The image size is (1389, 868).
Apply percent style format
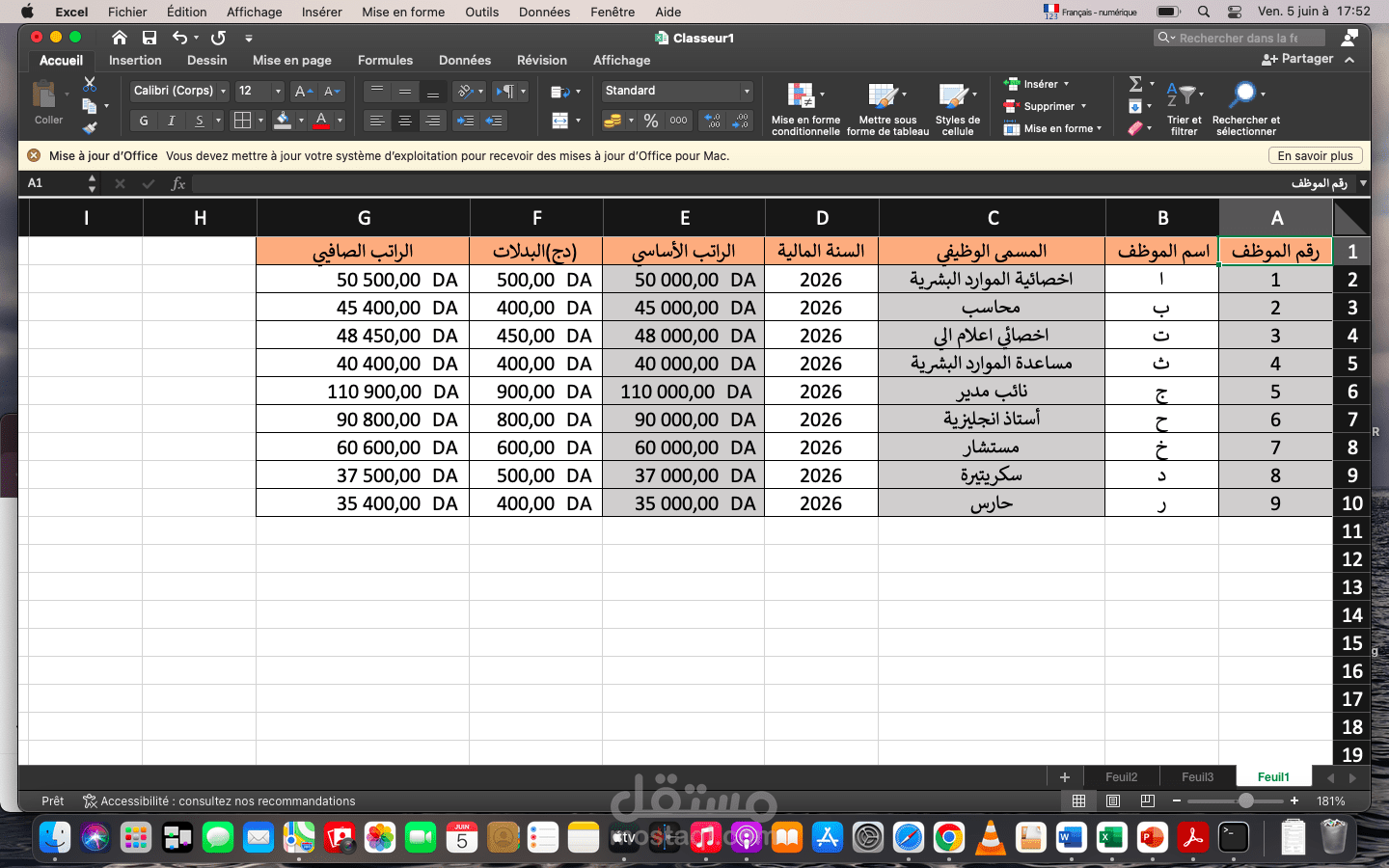click(651, 121)
